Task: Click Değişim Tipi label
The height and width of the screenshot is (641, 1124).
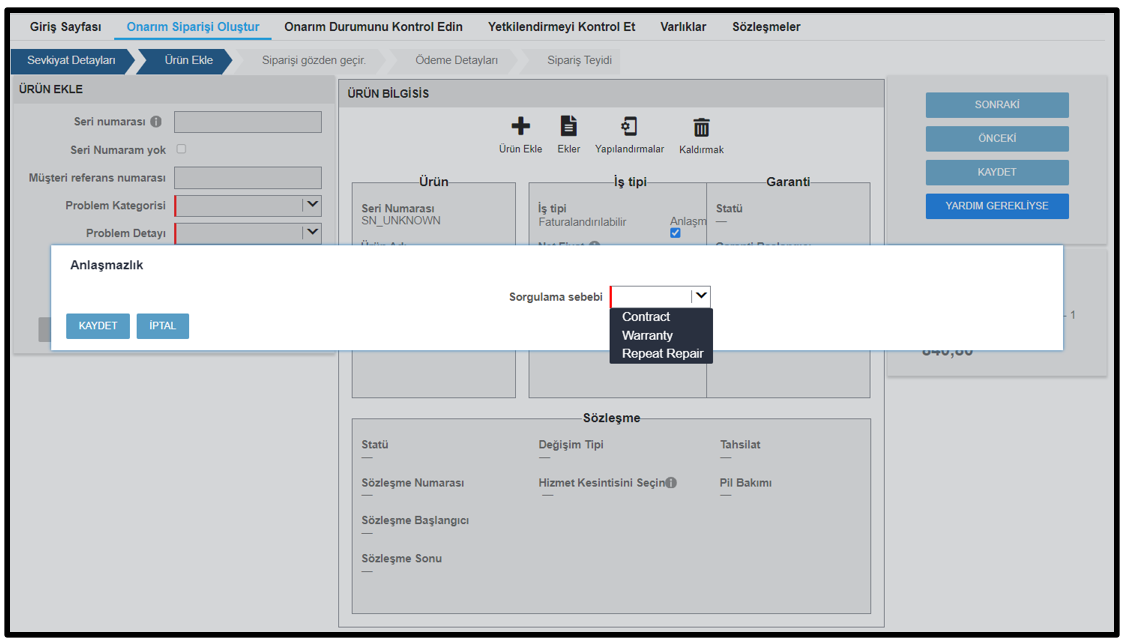Action: point(571,445)
